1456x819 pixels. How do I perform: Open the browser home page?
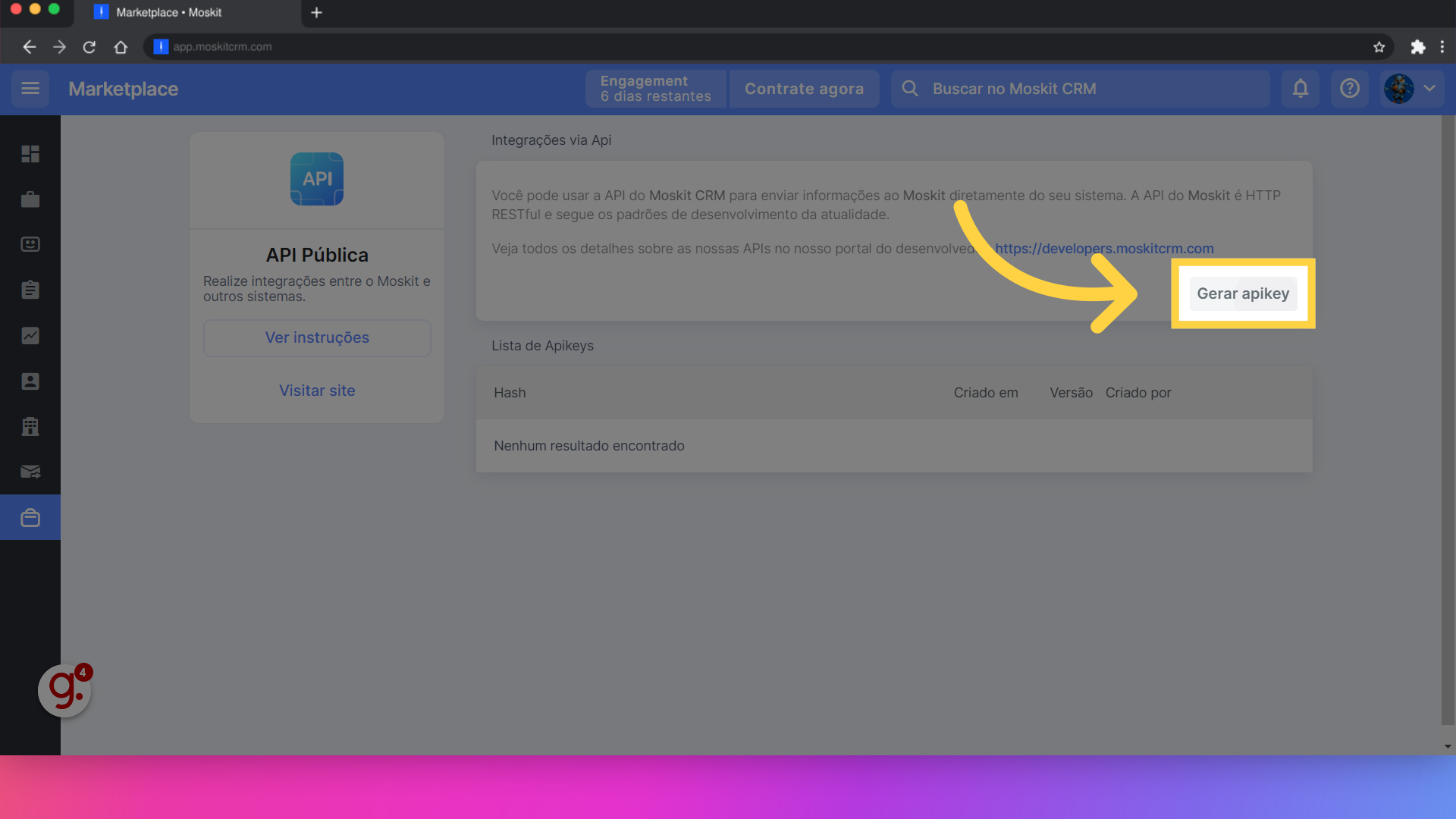(x=121, y=47)
